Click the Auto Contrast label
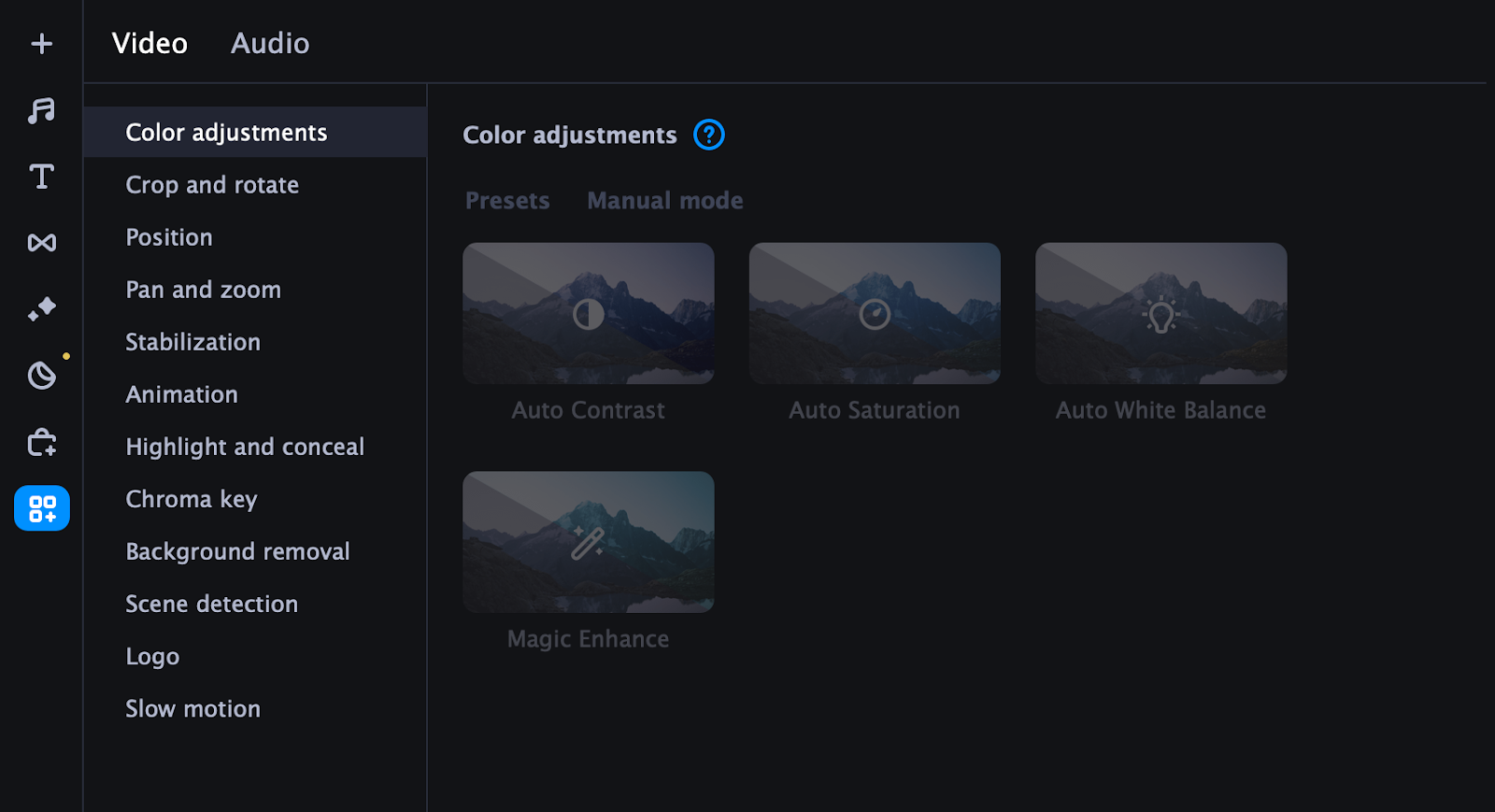The width and height of the screenshot is (1495, 812). 589,410
